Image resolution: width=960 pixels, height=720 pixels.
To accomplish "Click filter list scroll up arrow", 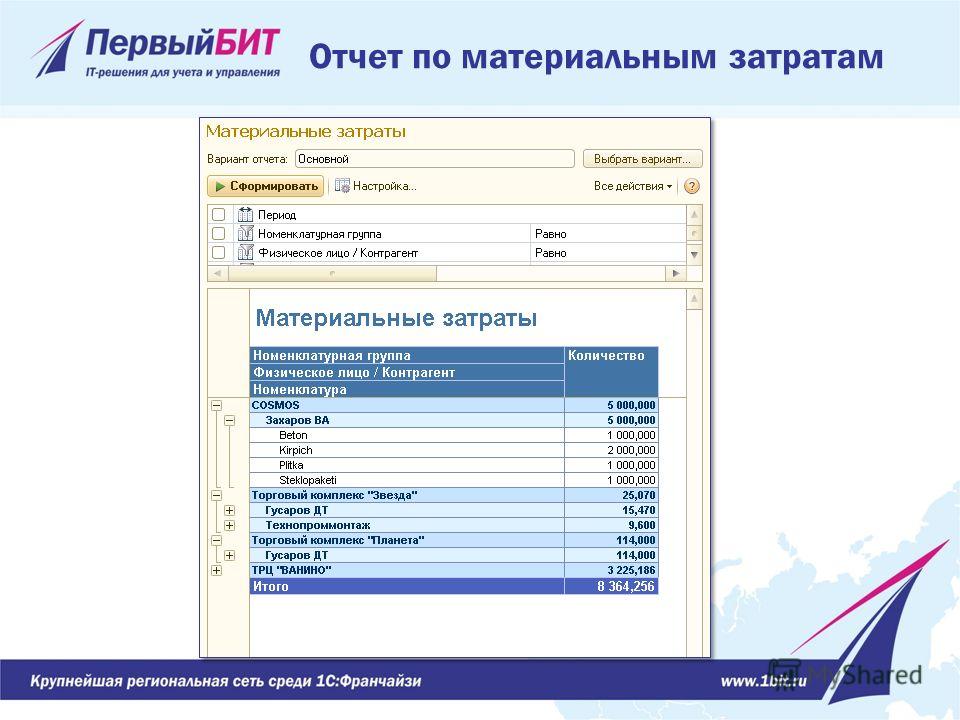I will (694, 214).
